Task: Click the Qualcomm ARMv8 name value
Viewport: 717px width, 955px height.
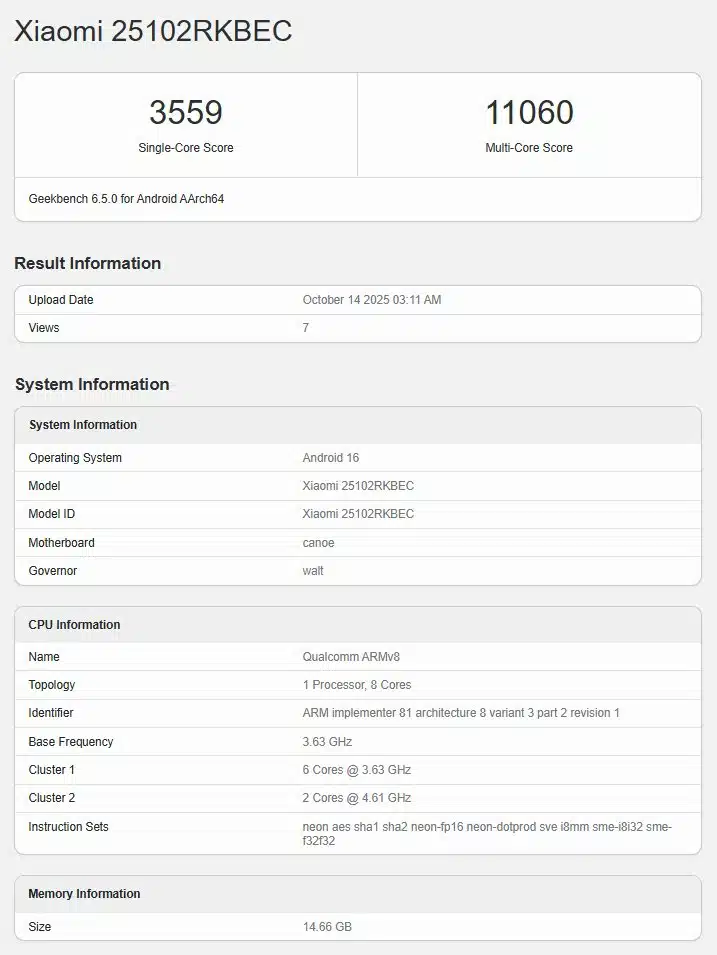Action: coord(351,657)
